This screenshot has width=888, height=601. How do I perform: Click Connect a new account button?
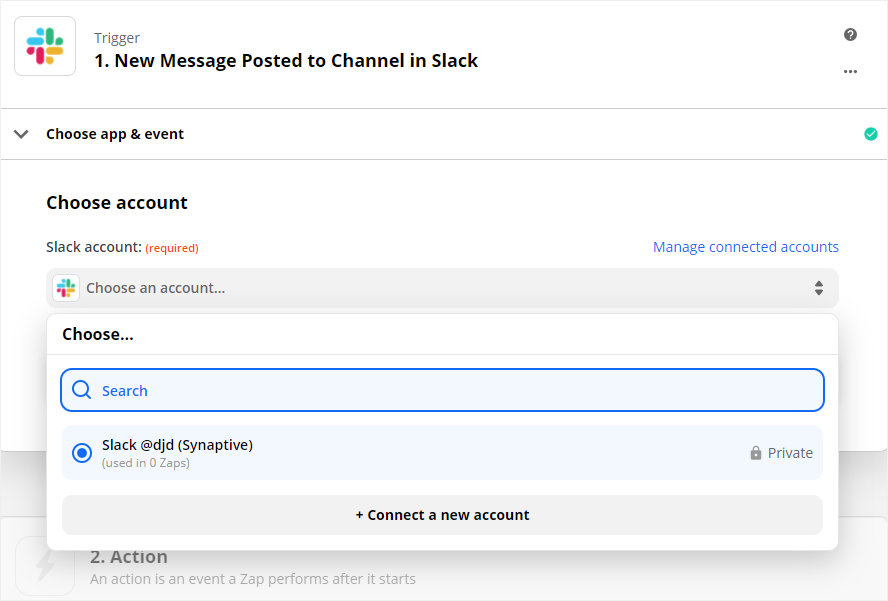point(442,515)
